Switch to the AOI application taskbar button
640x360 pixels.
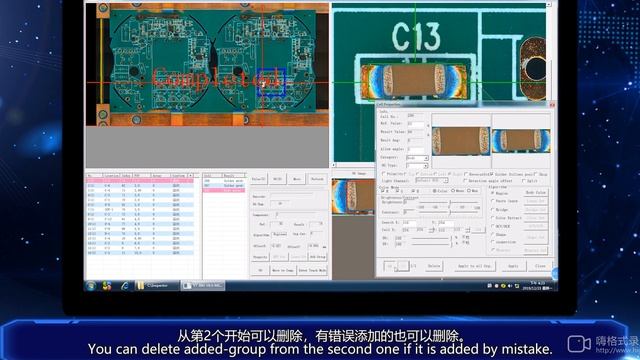coord(203,286)
